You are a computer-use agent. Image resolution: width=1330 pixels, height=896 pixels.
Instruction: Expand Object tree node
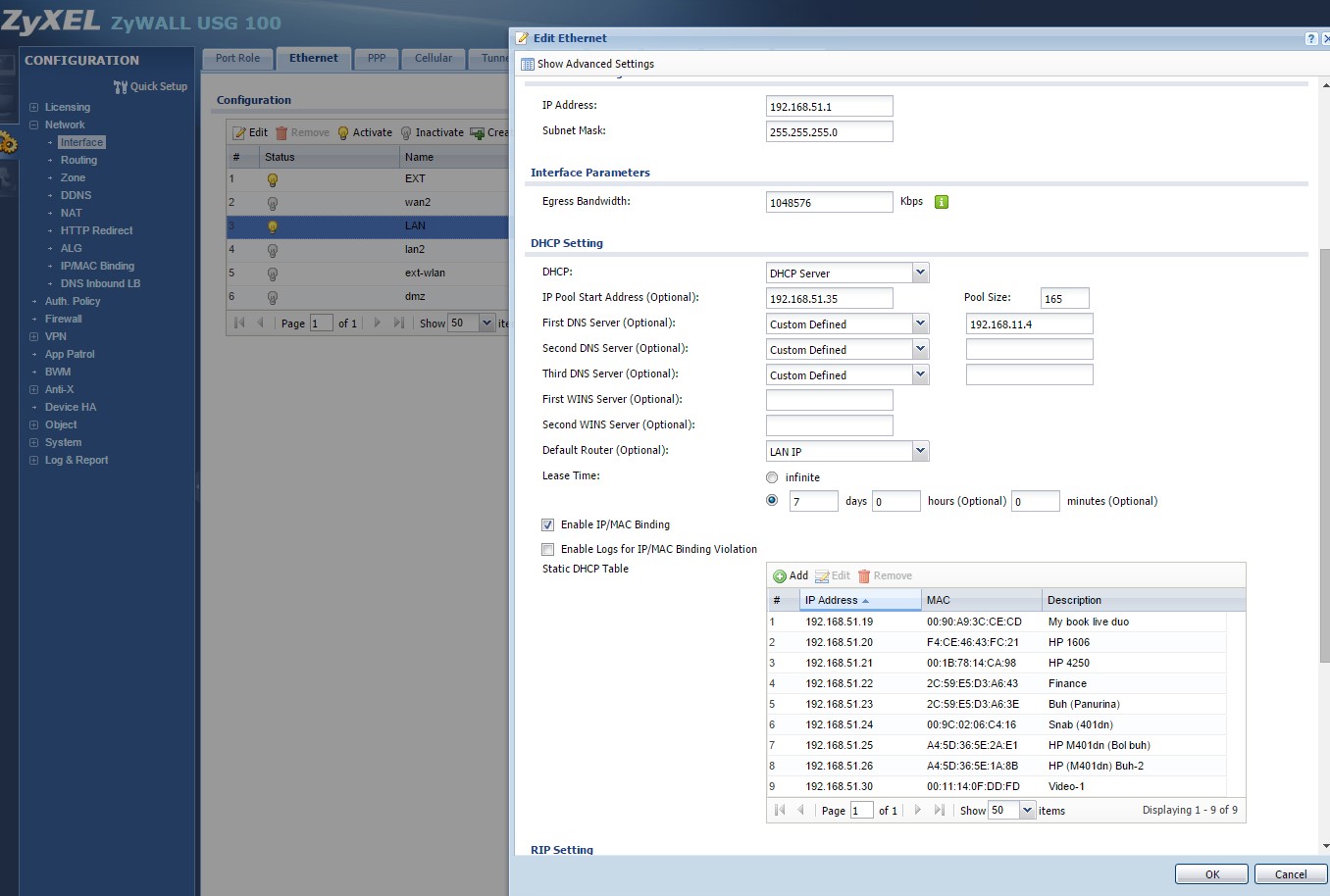click(34, 425)
